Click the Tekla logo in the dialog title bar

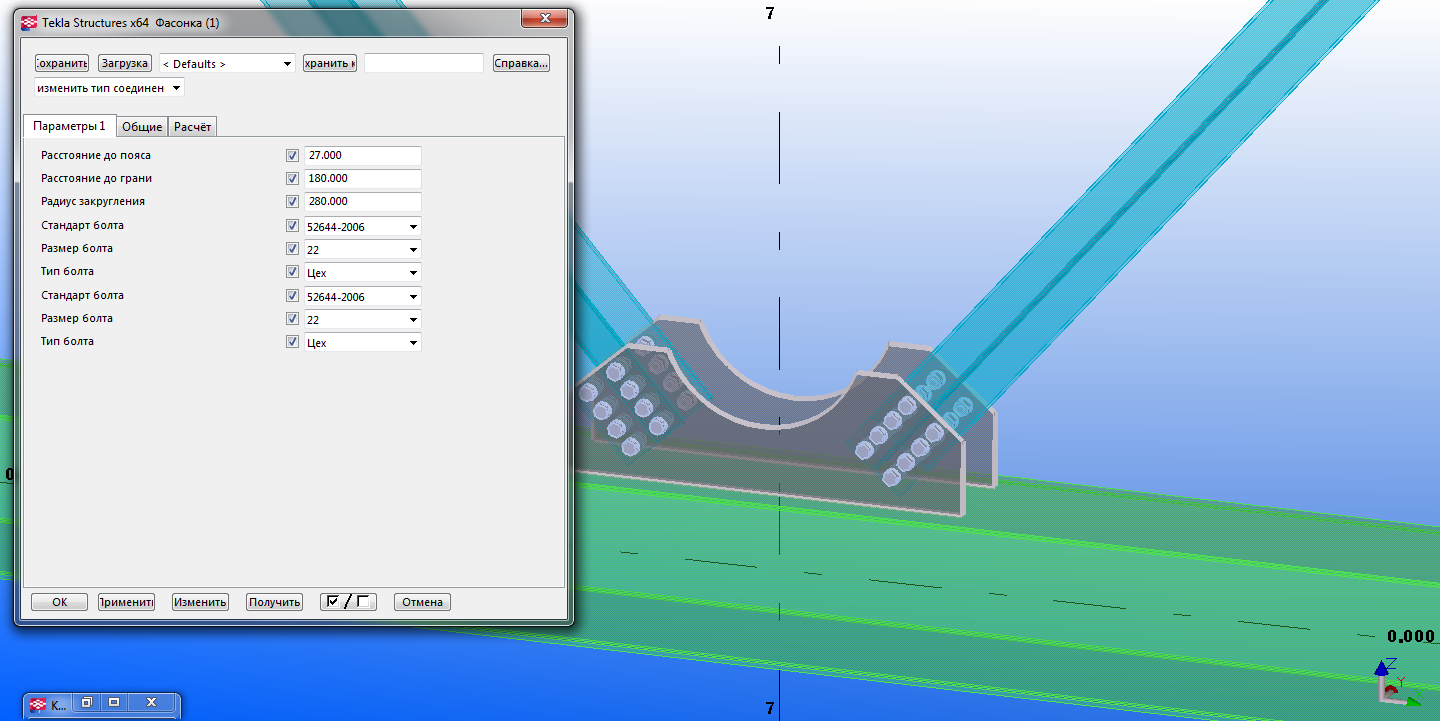tap(29, 21)
